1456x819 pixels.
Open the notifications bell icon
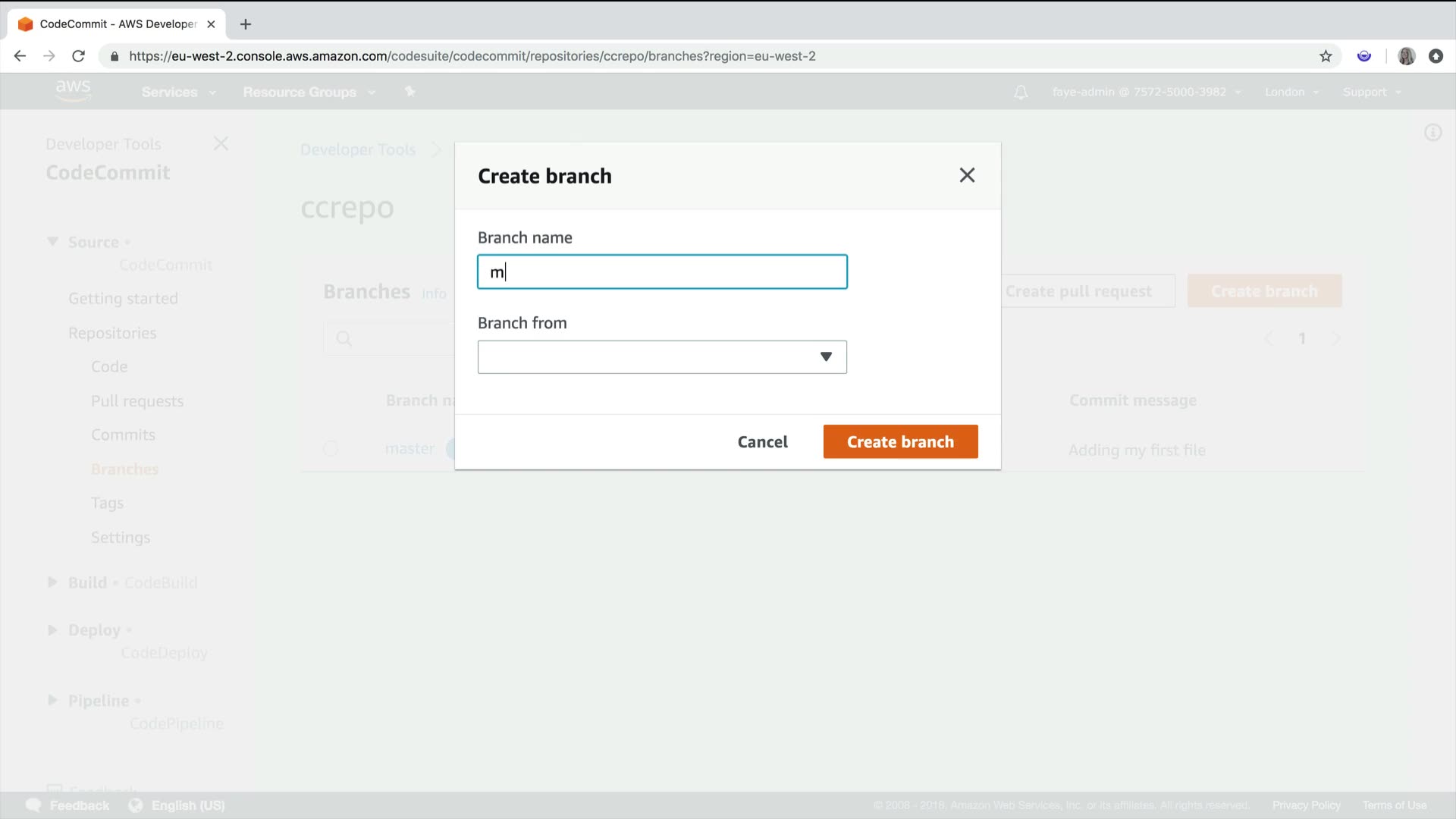tap(1021, 93)
